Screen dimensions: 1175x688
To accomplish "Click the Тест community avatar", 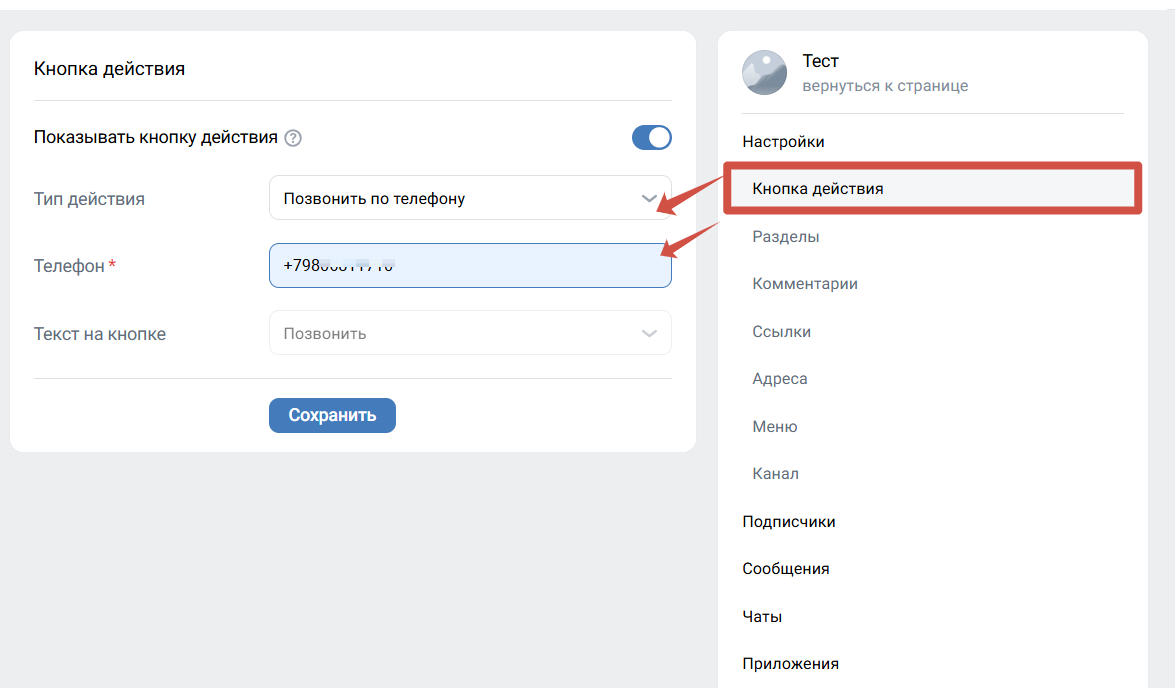I will tap(764, 73).
